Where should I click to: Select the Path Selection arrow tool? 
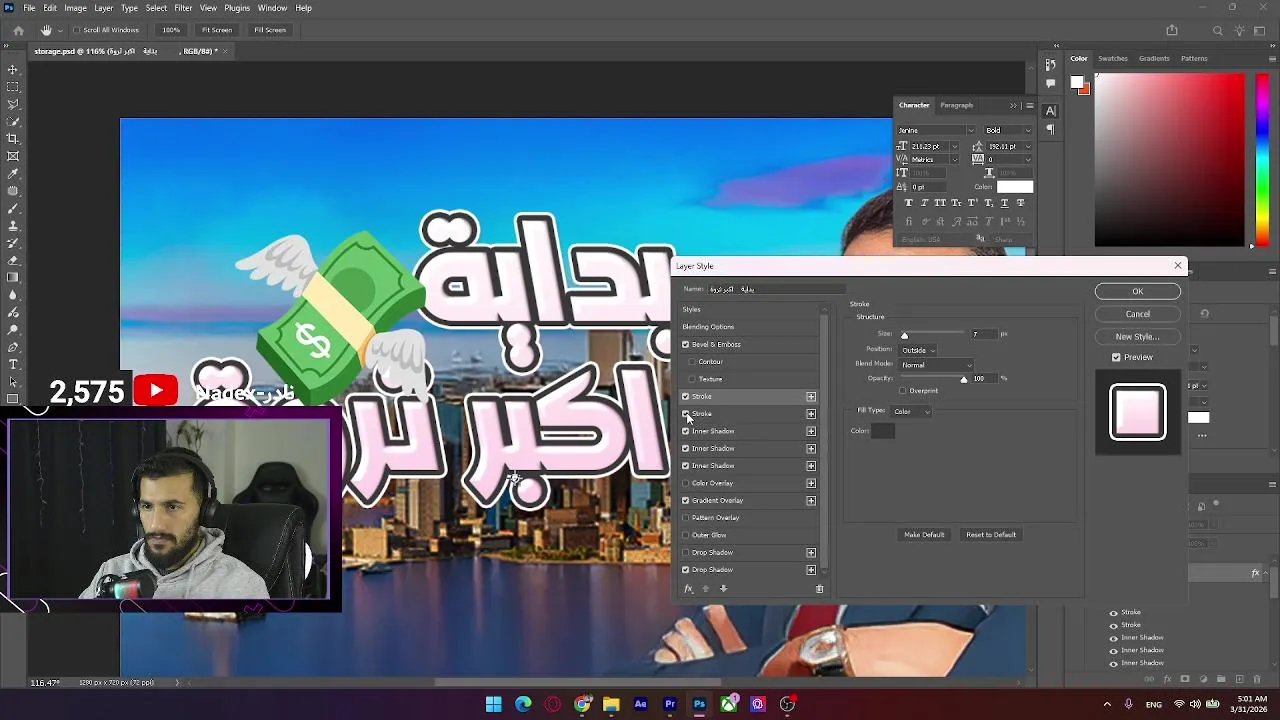(x=13, y=381)
